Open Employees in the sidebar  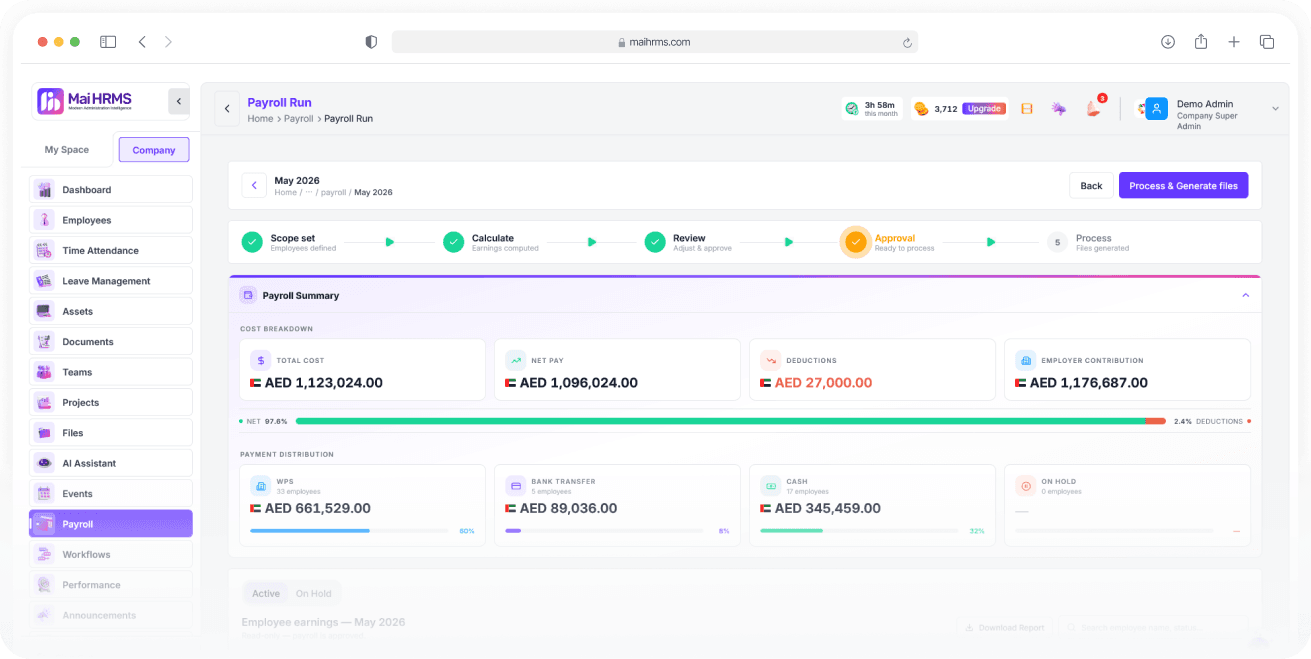tap(111, 220)
